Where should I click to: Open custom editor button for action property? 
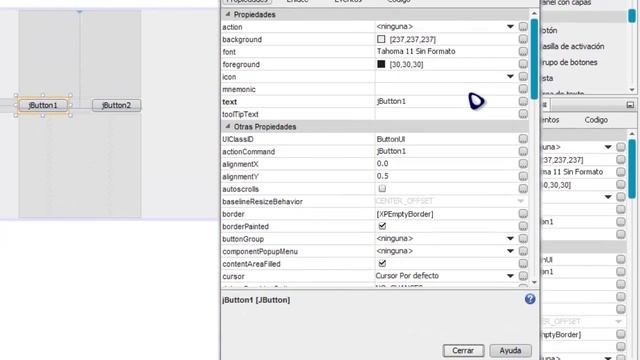click(523, 27)
